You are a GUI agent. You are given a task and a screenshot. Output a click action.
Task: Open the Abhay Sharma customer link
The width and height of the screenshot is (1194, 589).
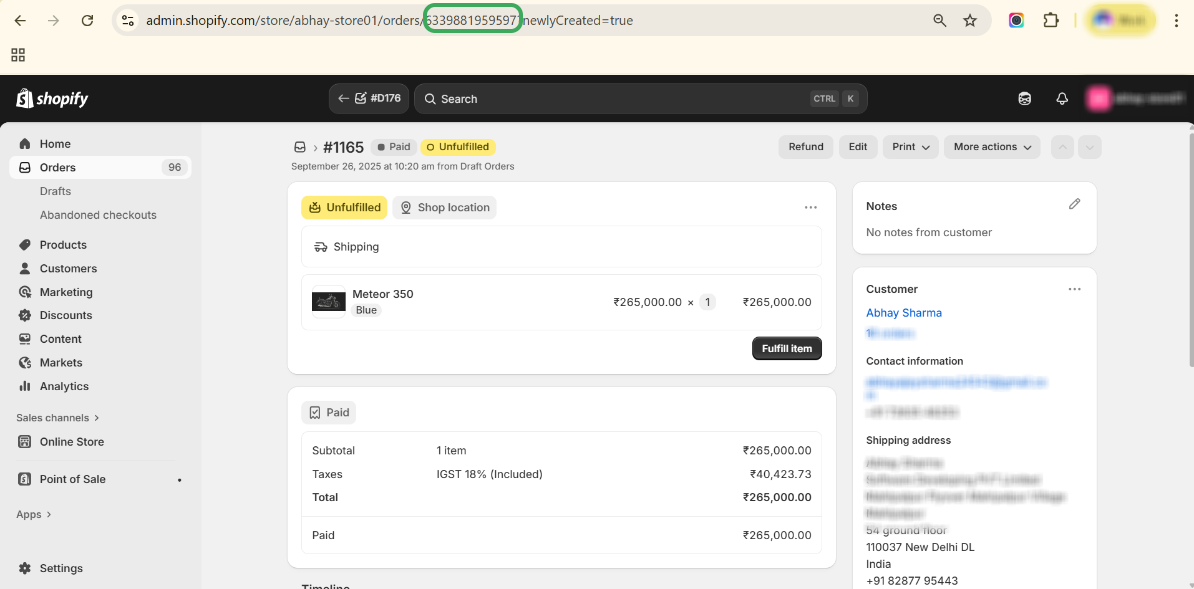(904, 313)
